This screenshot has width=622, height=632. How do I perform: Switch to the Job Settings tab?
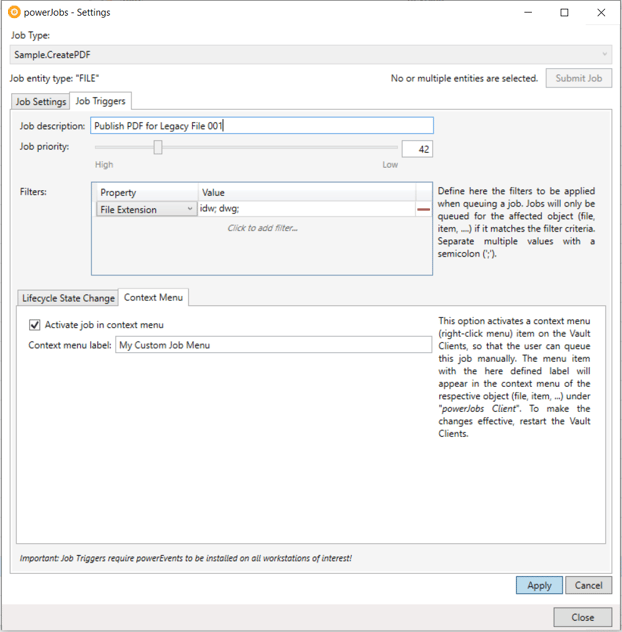(x=41, y=102)
